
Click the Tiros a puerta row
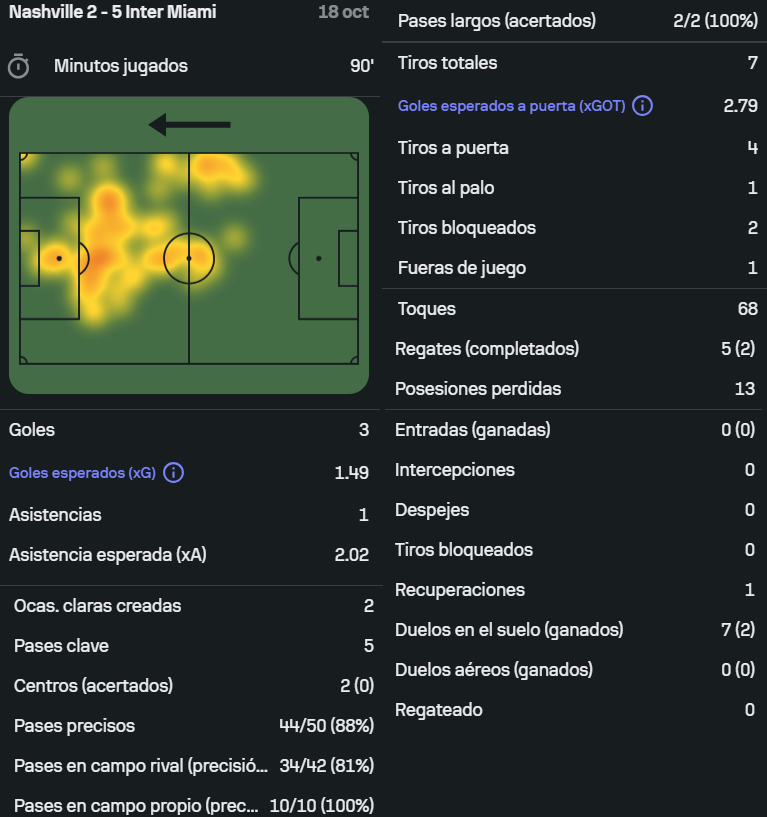pyautogui.click(x=576, y=148)
